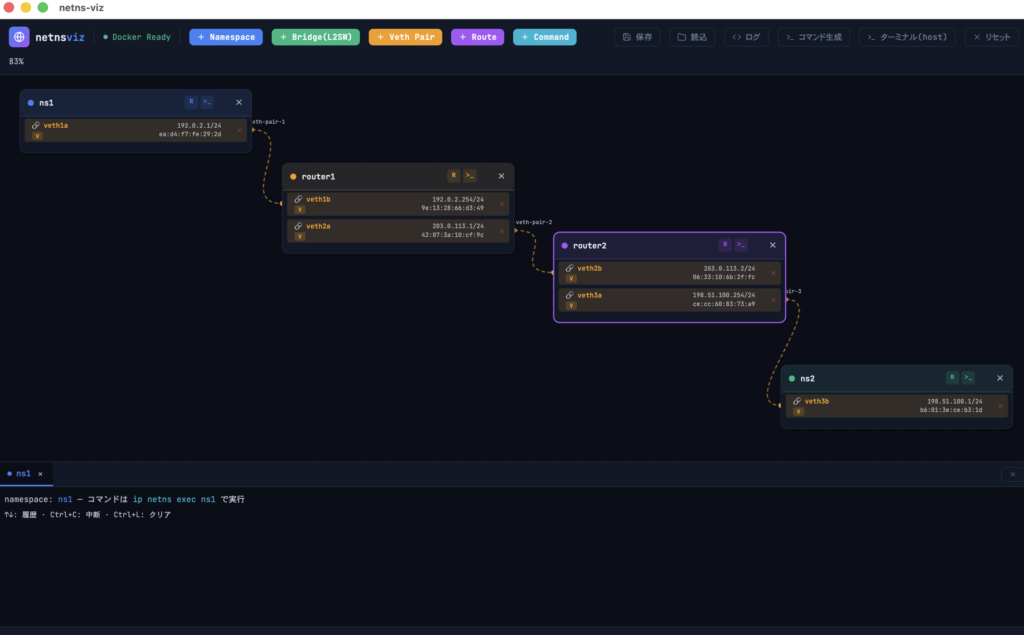The width and height of the screenshot is (1024, 635).
Task: Open terminal icon on ns1 node
Action: pyautogui.click(x=207, y=102)
